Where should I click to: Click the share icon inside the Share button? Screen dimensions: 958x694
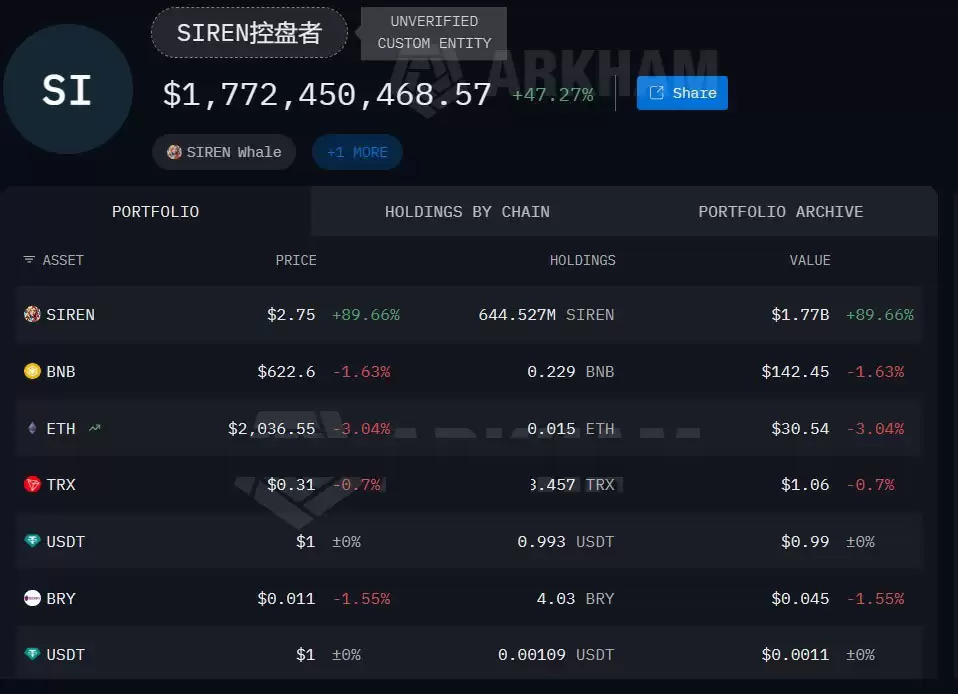tap(656, 92)
